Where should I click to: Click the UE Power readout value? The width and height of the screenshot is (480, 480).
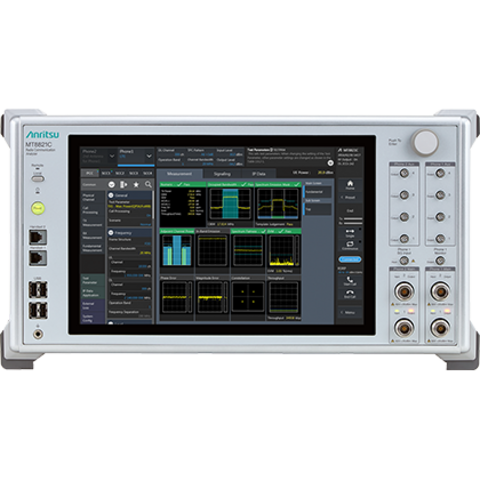coord(325,173)
